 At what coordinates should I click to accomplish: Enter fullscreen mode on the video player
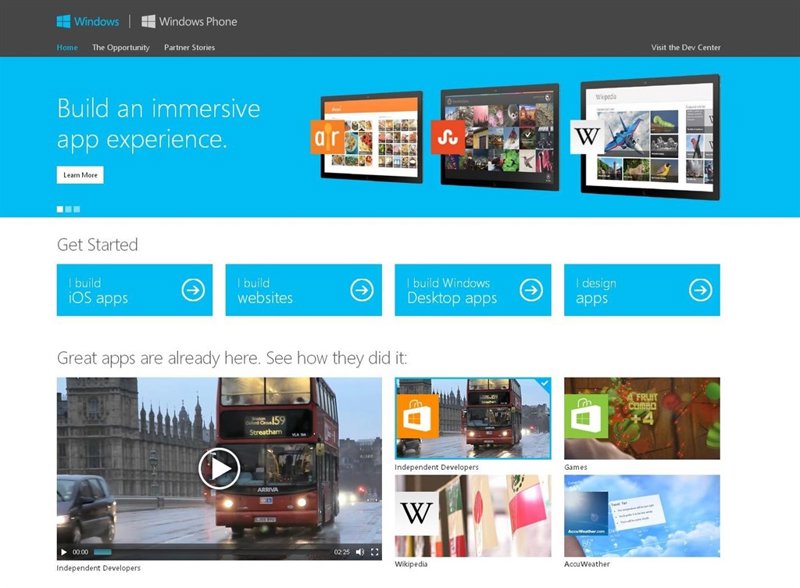pos(375,552)
